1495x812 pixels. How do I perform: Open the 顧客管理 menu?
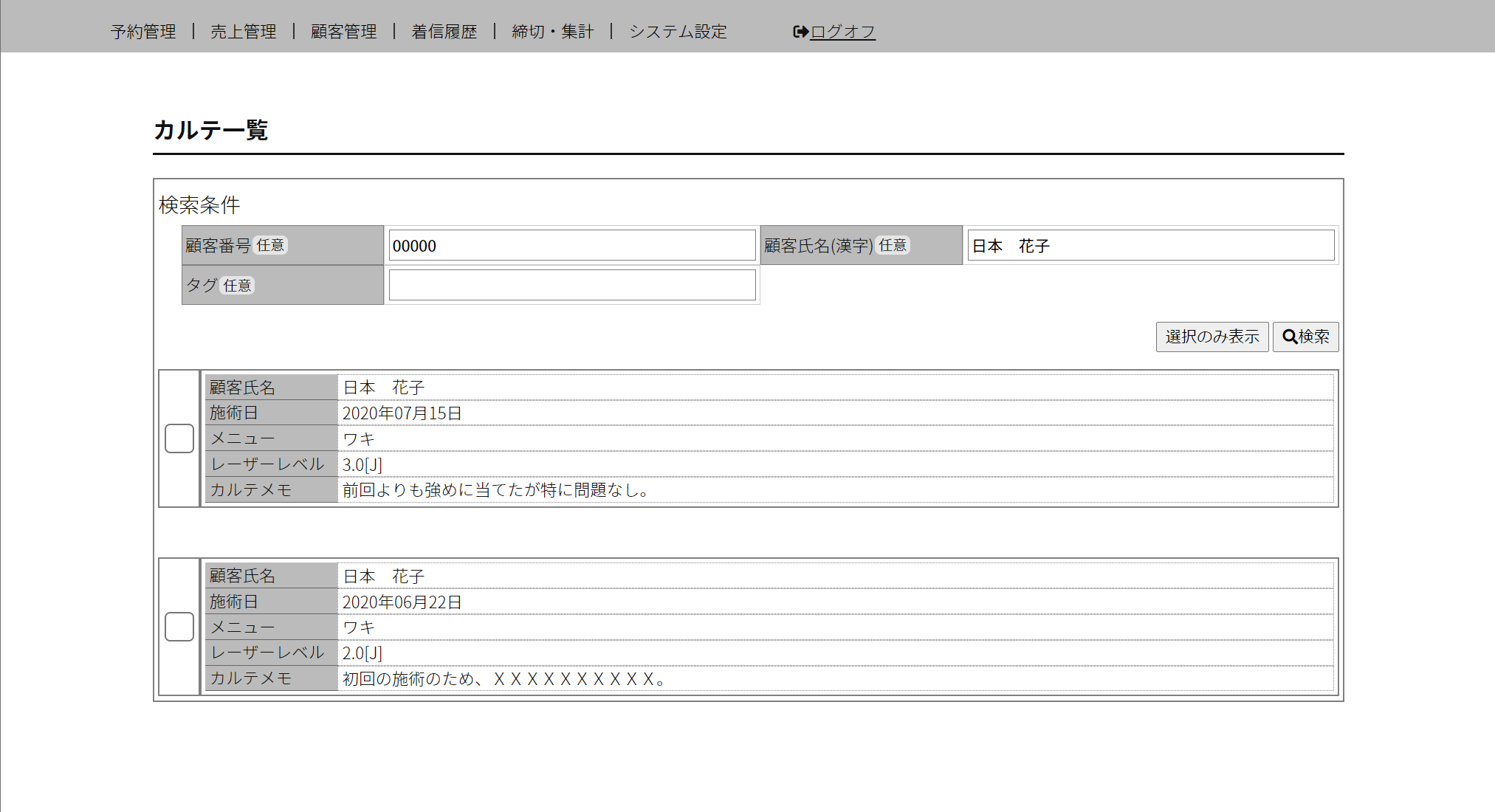tap(344, 32)
